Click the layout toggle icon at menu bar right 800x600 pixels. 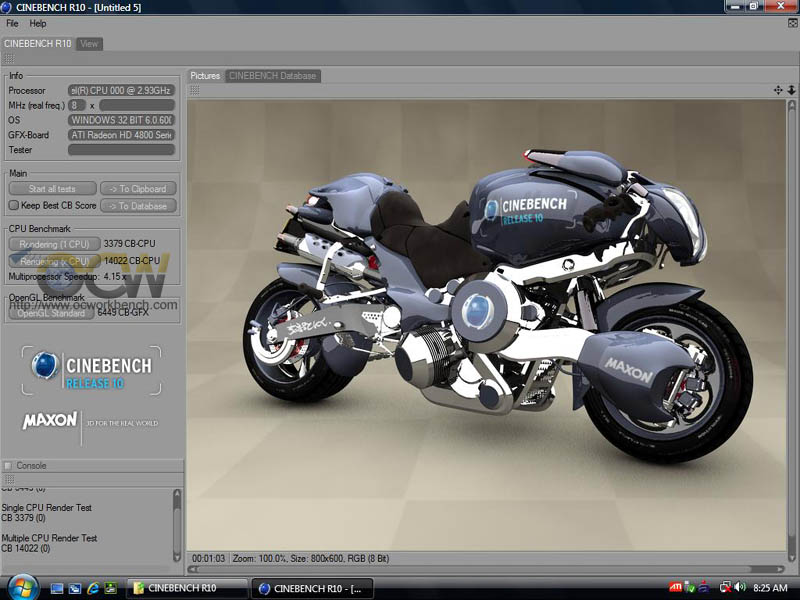click(x=792, y=23)
